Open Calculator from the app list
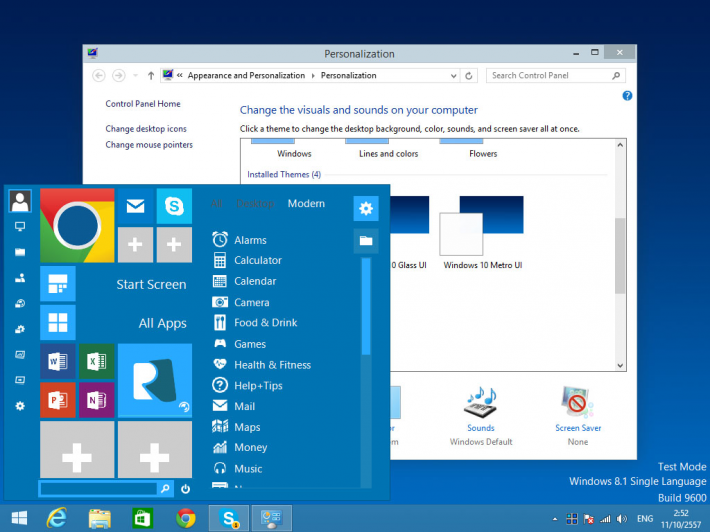The height and width of the screenshot is (532, 710). click(x=247, y=260)
